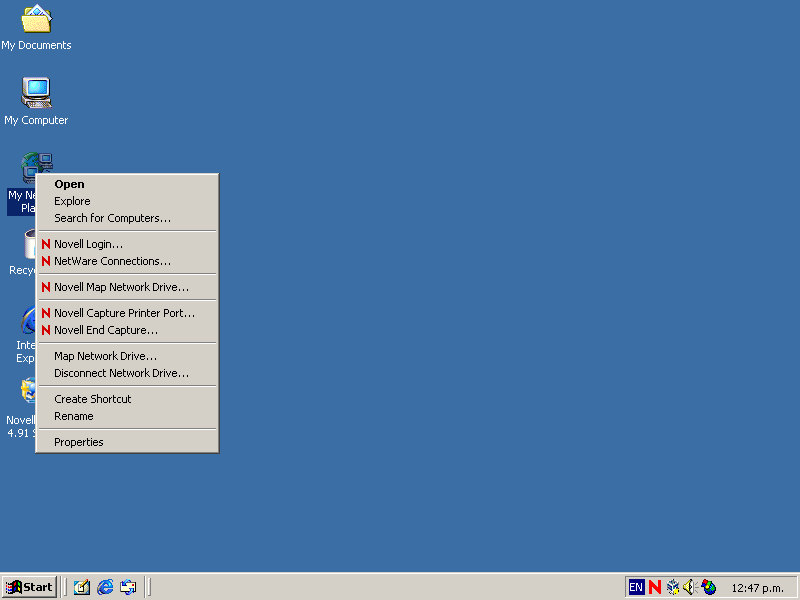This screenshot has height=600, width=800.
Task: Choose Disconnect Network Drive... entry
Action: [x=128, y=373]
